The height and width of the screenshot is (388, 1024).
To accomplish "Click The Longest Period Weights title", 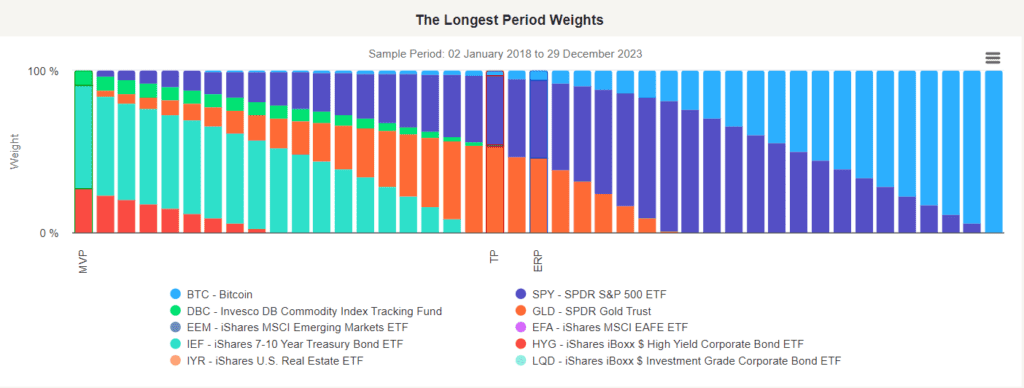I will 509,20.
